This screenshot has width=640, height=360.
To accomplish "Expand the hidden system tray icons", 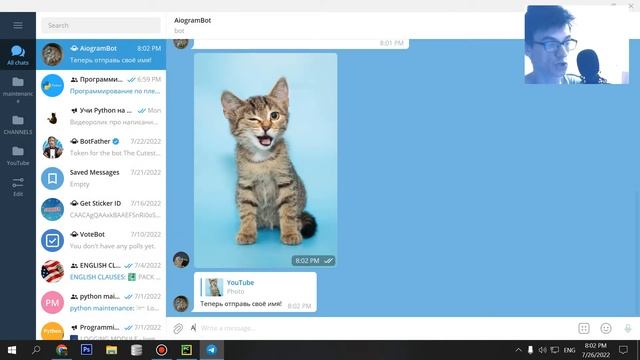I will [x=518, y=350].
